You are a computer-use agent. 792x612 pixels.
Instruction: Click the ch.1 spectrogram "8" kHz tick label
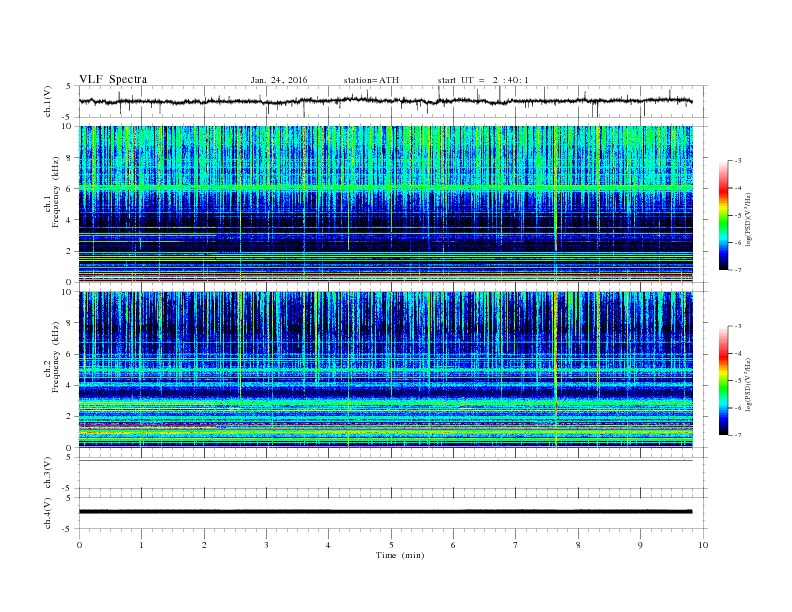tap(69, 158)
